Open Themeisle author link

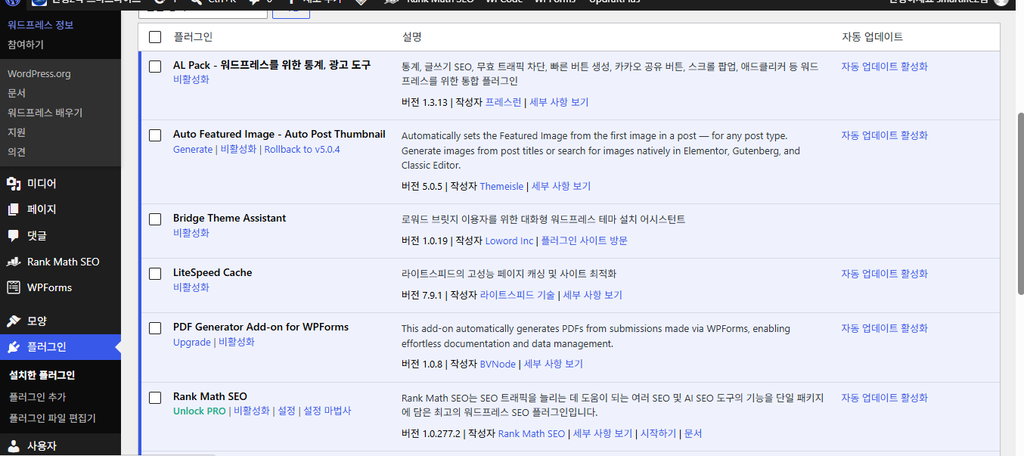point(502,186)
